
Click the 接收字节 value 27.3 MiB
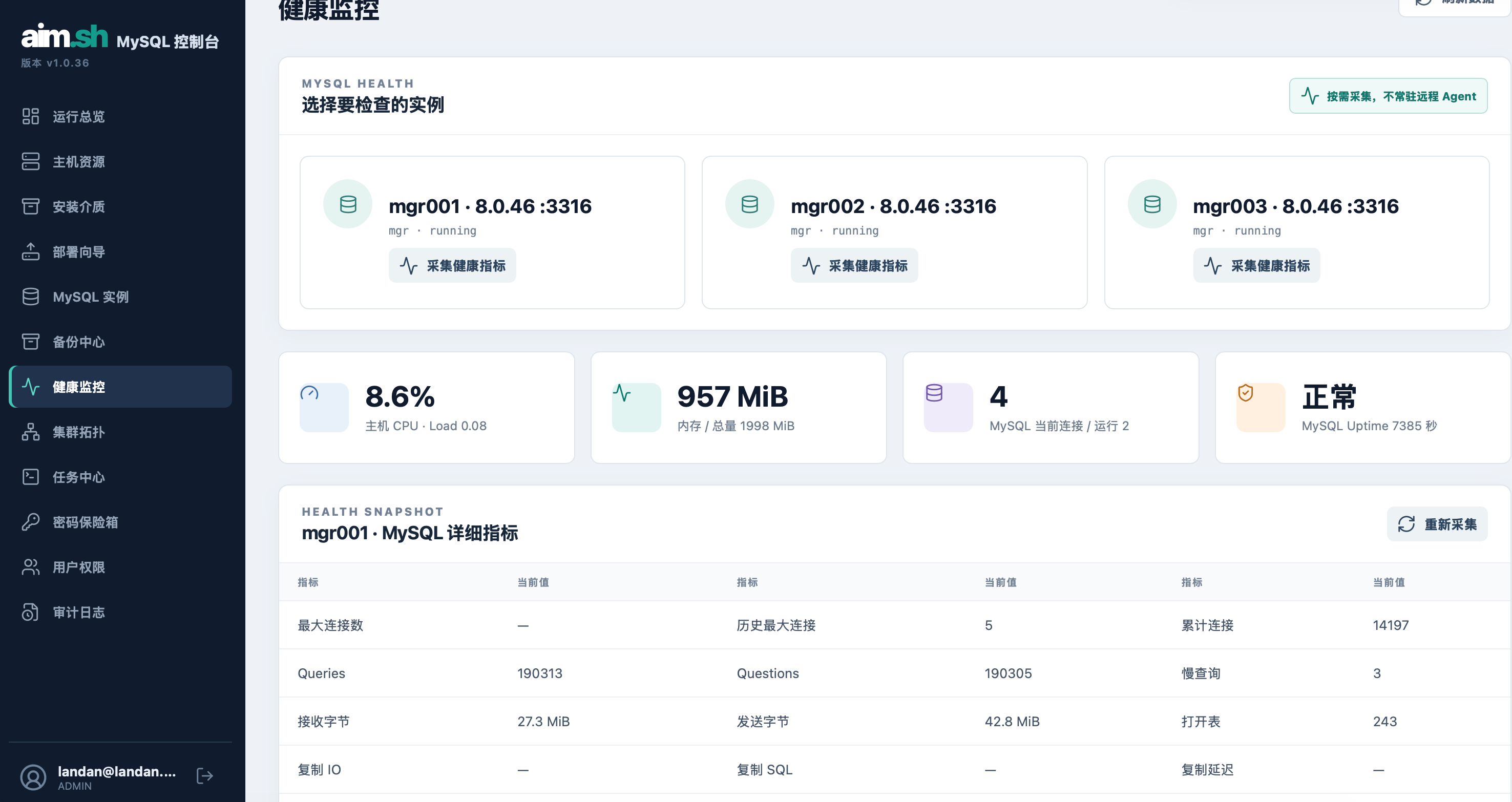click(x=543, y=722)
